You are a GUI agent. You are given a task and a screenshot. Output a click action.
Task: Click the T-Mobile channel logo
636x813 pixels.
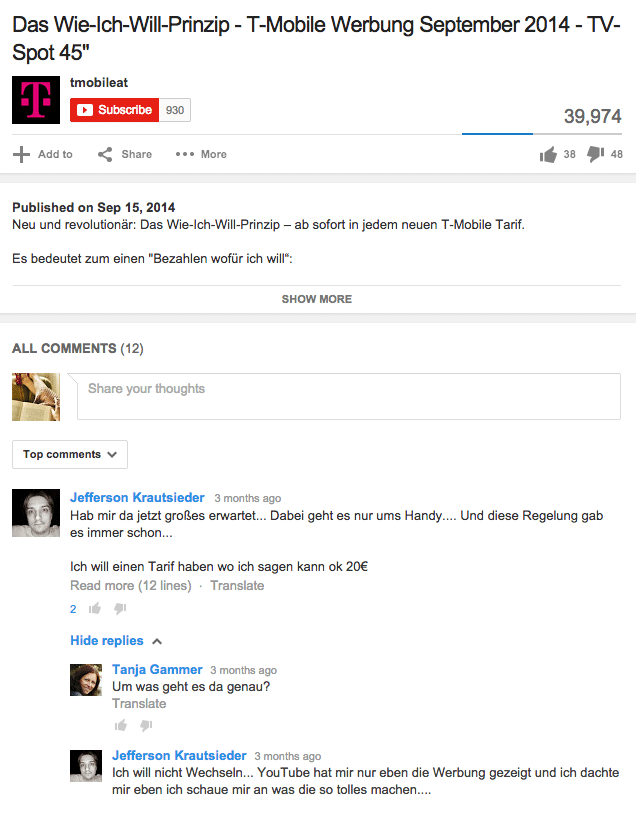tap(36, 100)
